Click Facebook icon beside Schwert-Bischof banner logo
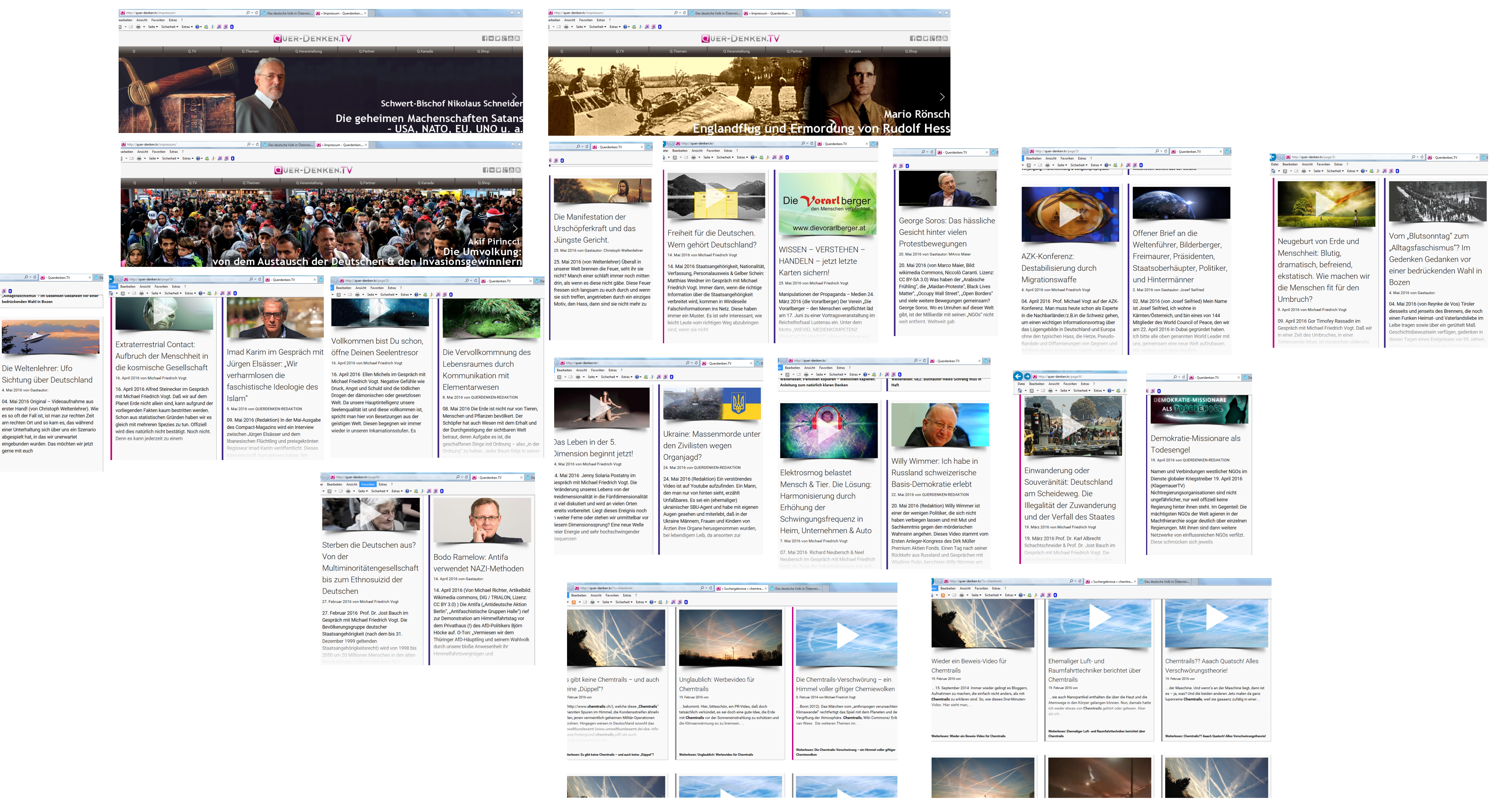Image resolution: width=1510 pixels, height=812 pixels. pos(485,39)
